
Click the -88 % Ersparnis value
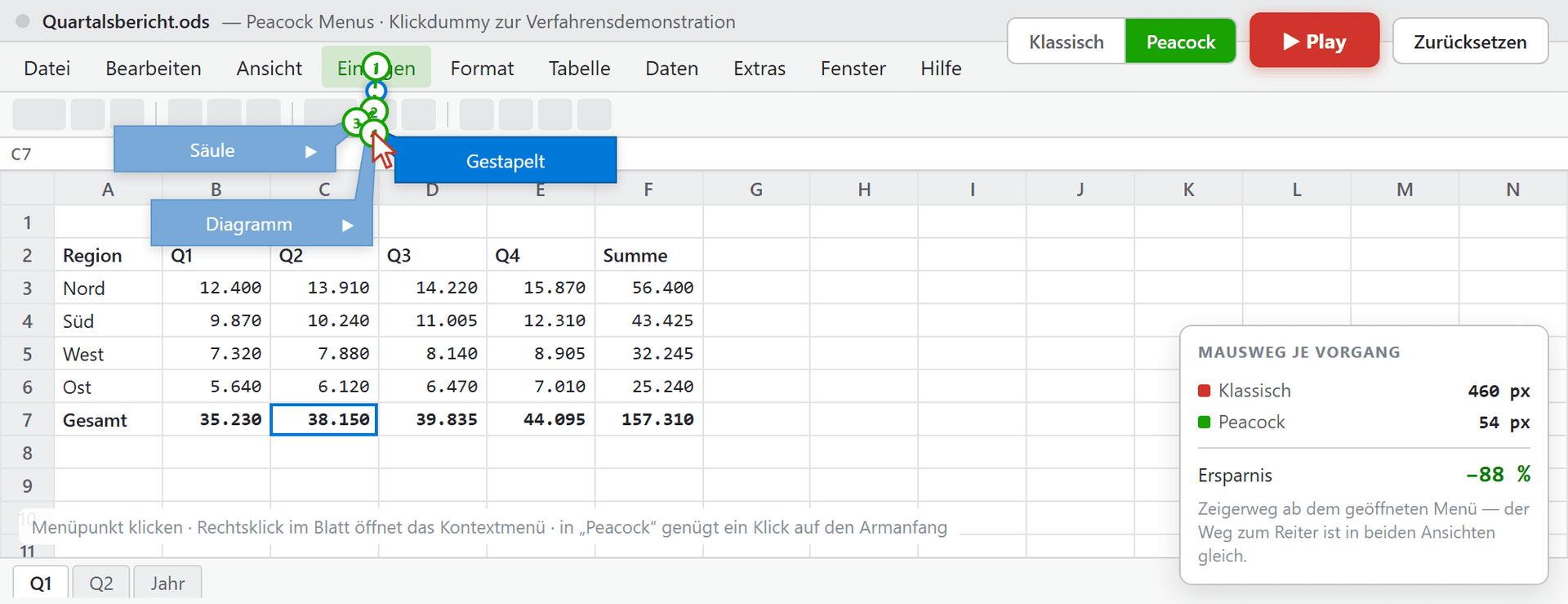pos(1498,474)
